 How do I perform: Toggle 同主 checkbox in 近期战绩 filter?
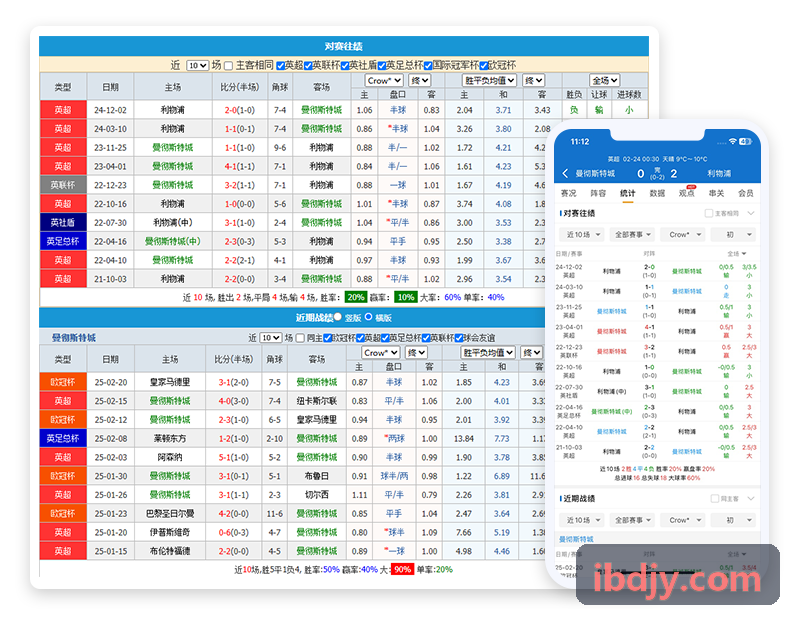pos(300,338)
